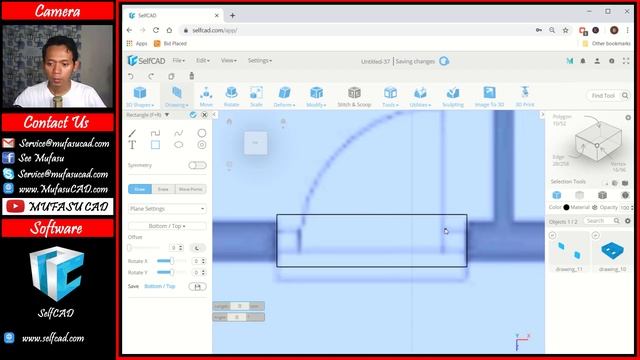Open the Utilities tool menu
640x360 pixels.
tap(420, 97)
